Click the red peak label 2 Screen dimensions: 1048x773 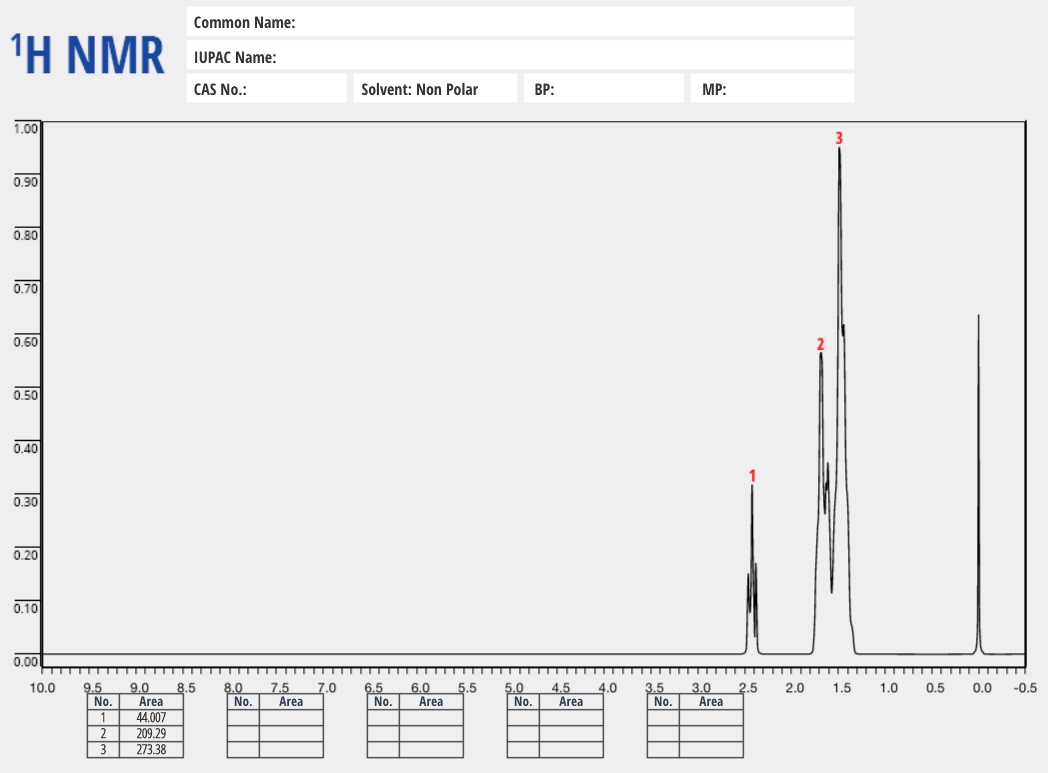[820, 344]
